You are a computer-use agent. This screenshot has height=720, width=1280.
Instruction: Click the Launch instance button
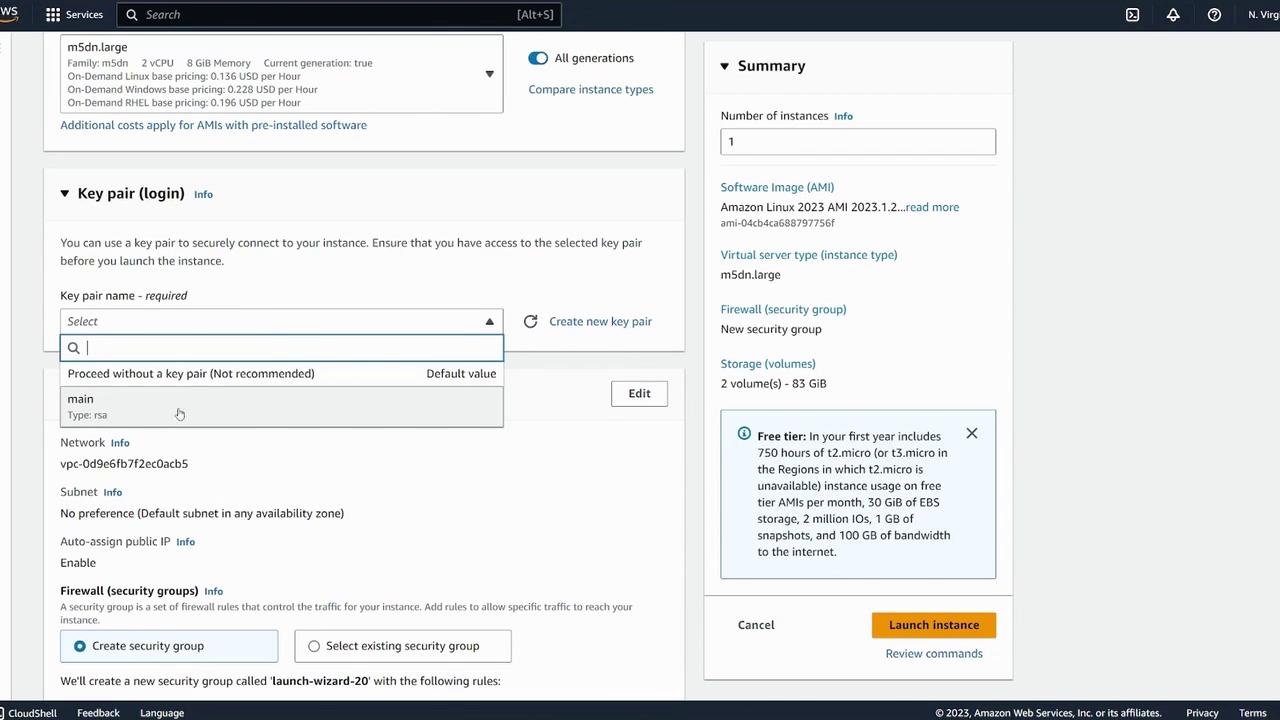pos(933,625)
